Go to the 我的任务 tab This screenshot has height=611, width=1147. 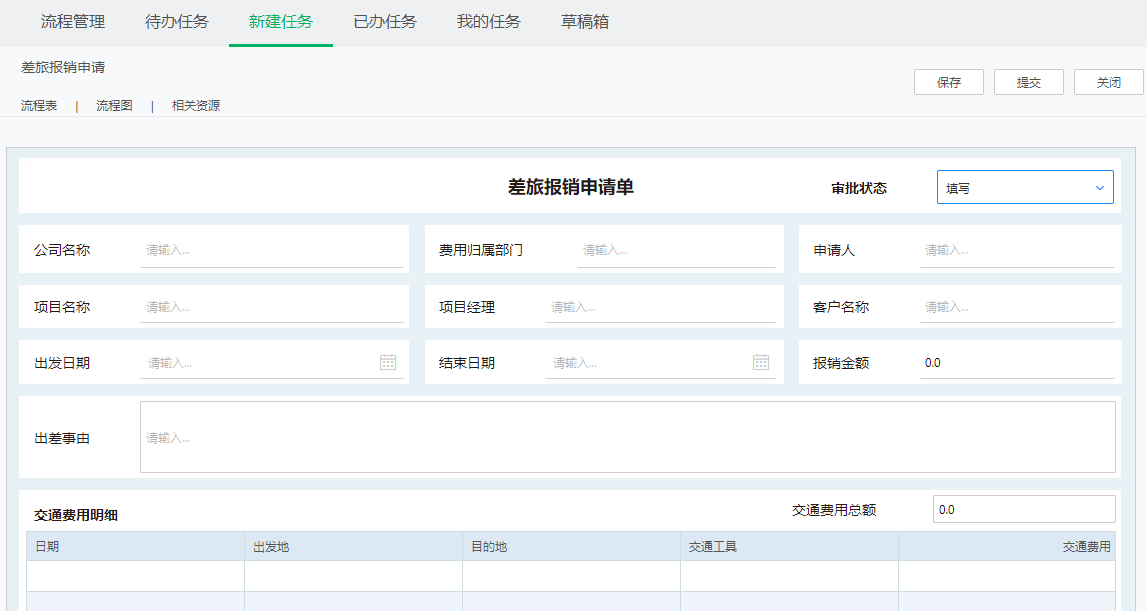(x=489, y=22)
